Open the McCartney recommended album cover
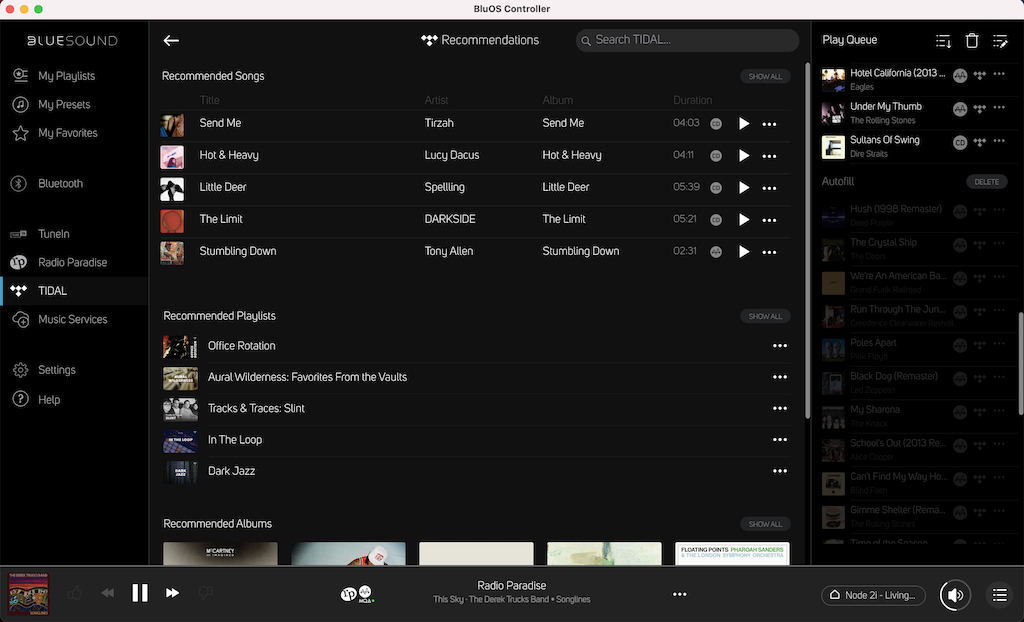Screen dimensions: 1024x622 coord(220,553)
